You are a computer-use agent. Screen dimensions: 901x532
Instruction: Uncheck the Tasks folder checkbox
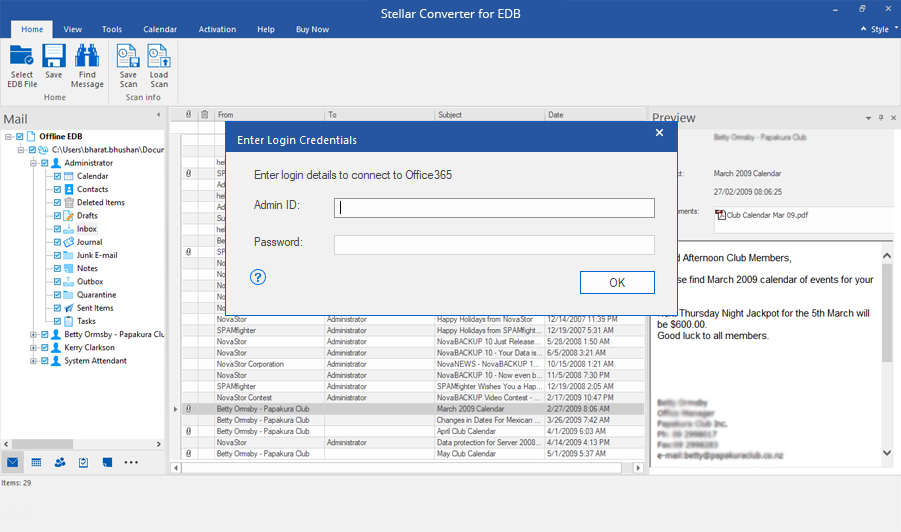(x=57, y=321)
